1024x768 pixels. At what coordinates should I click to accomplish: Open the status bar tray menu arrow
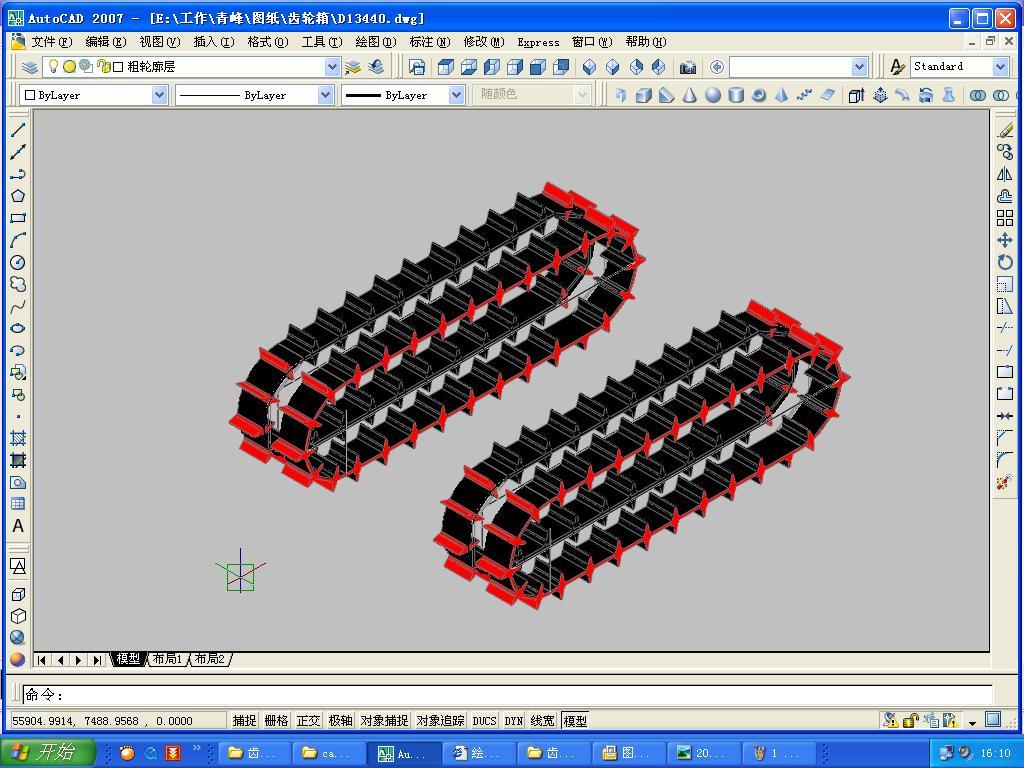point(972,723)
